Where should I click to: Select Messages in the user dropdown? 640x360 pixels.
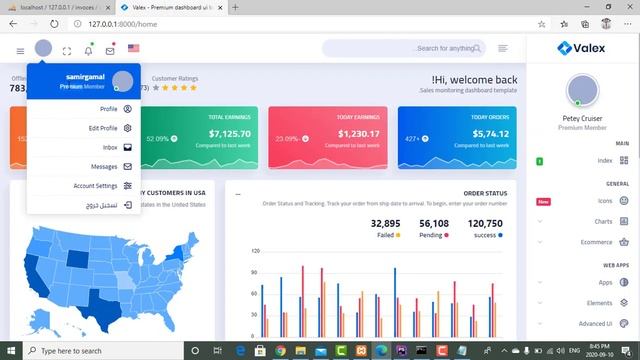coord(84,167)
